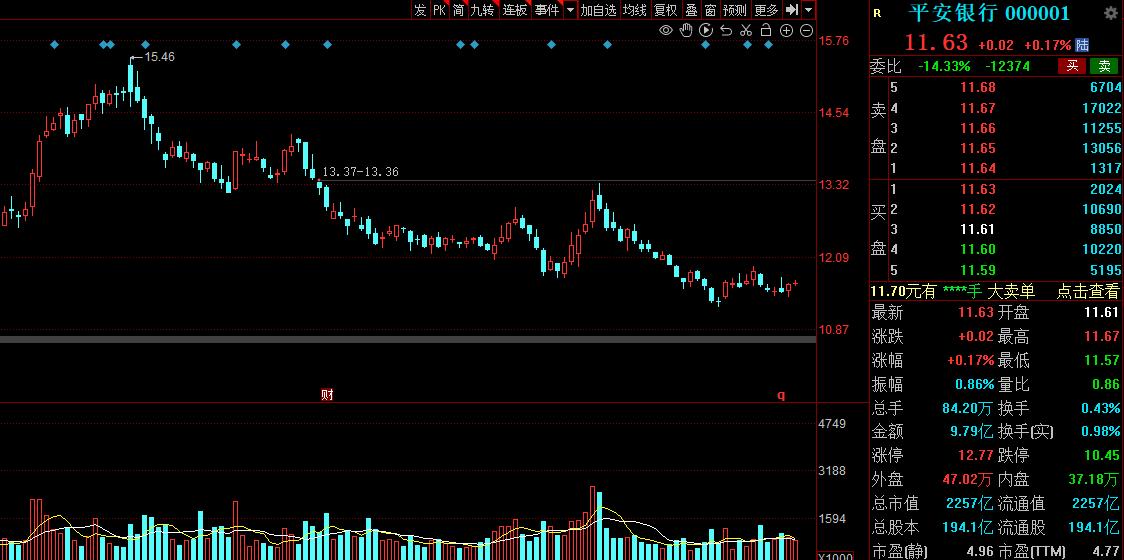Open settings gear in quote panel
Viewport: 1124px width, 560px height.
click(1110, 12)
